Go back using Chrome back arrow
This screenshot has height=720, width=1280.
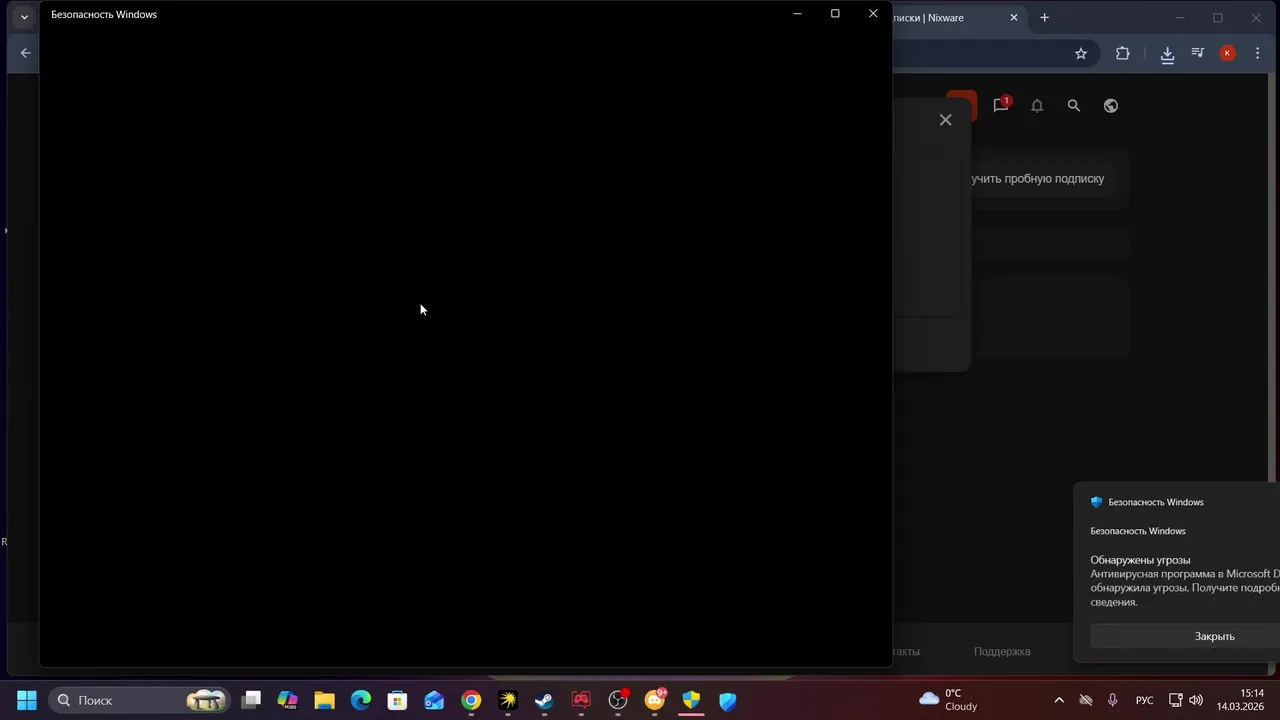click(x=26, y=53)
